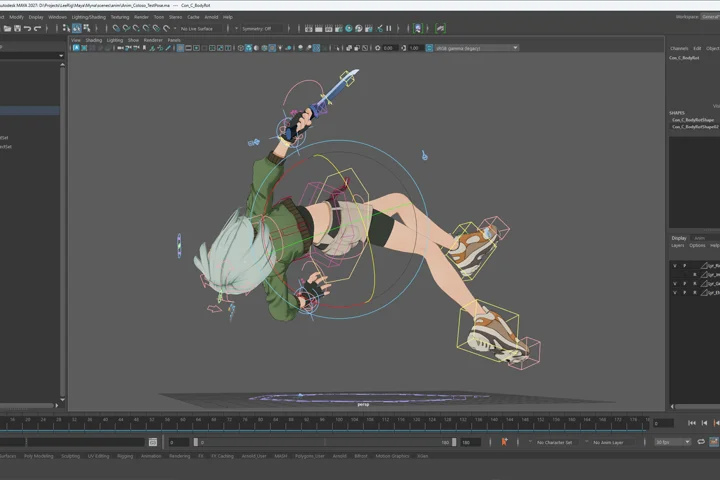Enable the Snap to points magnet icon
This screenshot has width=720, height=480.
pyautogui.click(x=136, y=28)
